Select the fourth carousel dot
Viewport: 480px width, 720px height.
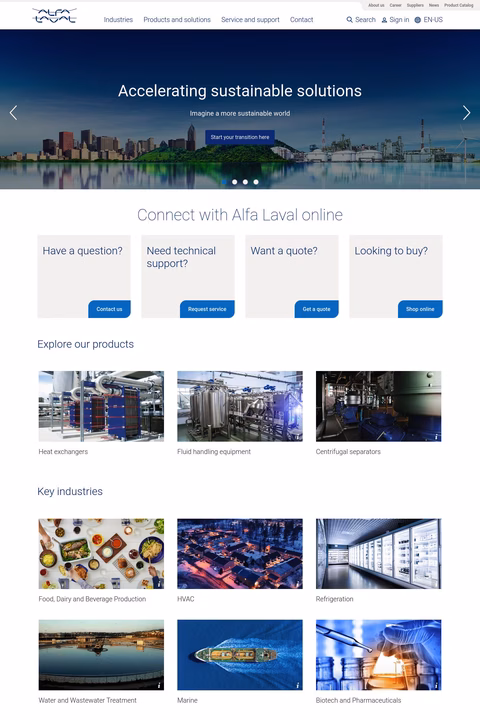[256, 182]
